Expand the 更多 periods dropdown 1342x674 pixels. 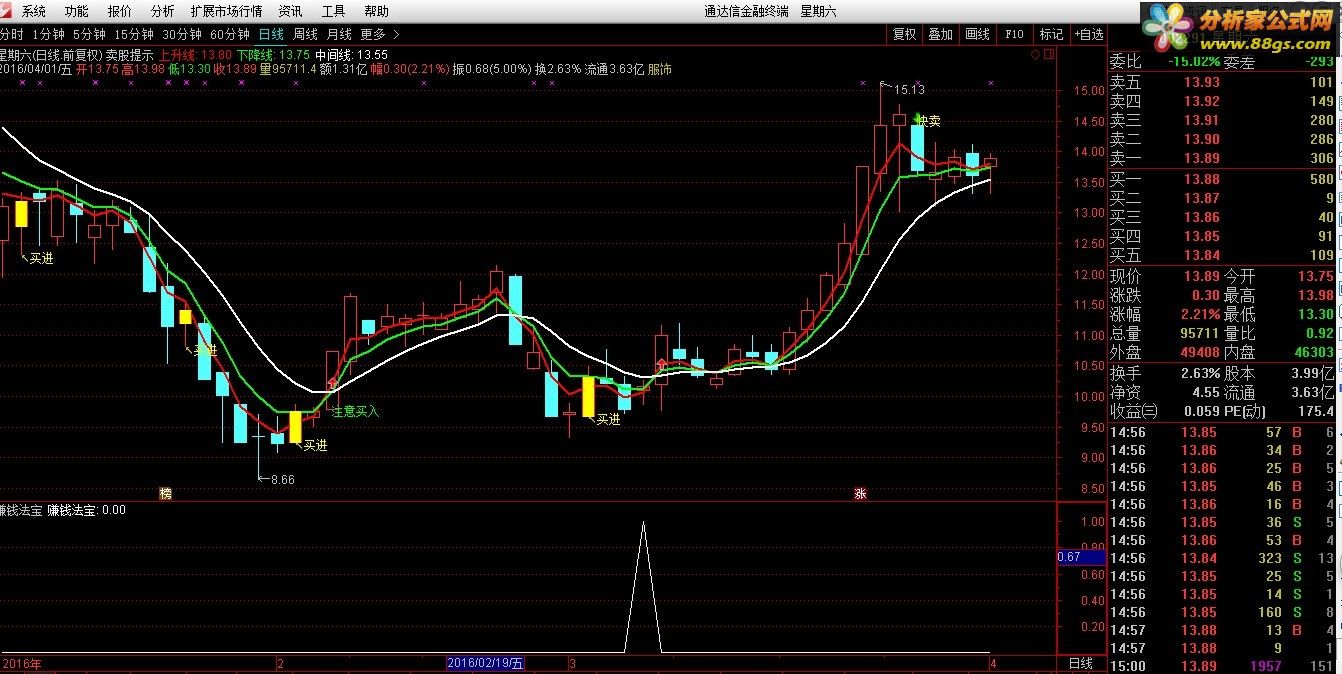coord(380,33)
